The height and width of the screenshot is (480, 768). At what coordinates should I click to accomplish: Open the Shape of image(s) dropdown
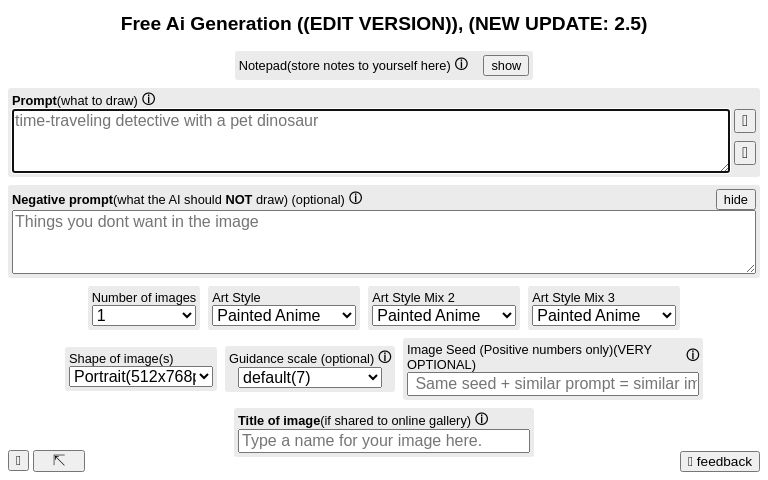pyautogui.click(x=141, y=376)
